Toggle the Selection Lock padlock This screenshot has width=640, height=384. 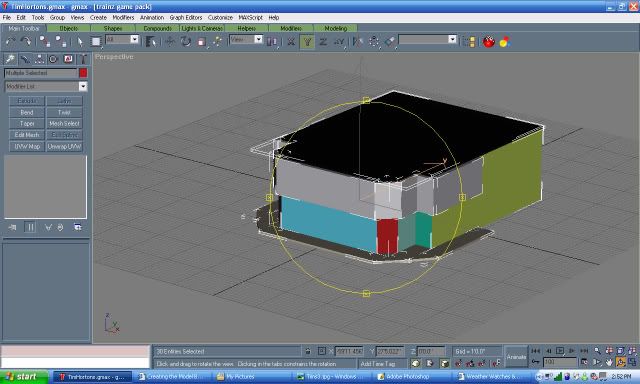pos(308,351)
